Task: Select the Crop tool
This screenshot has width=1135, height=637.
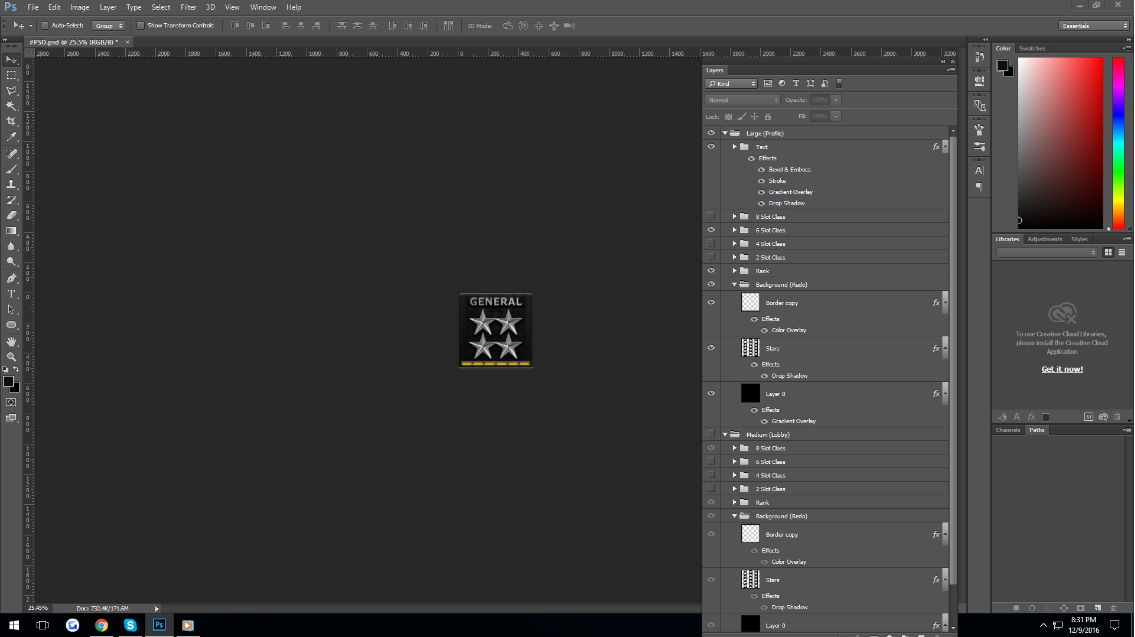Action: [x=11, y=121]
